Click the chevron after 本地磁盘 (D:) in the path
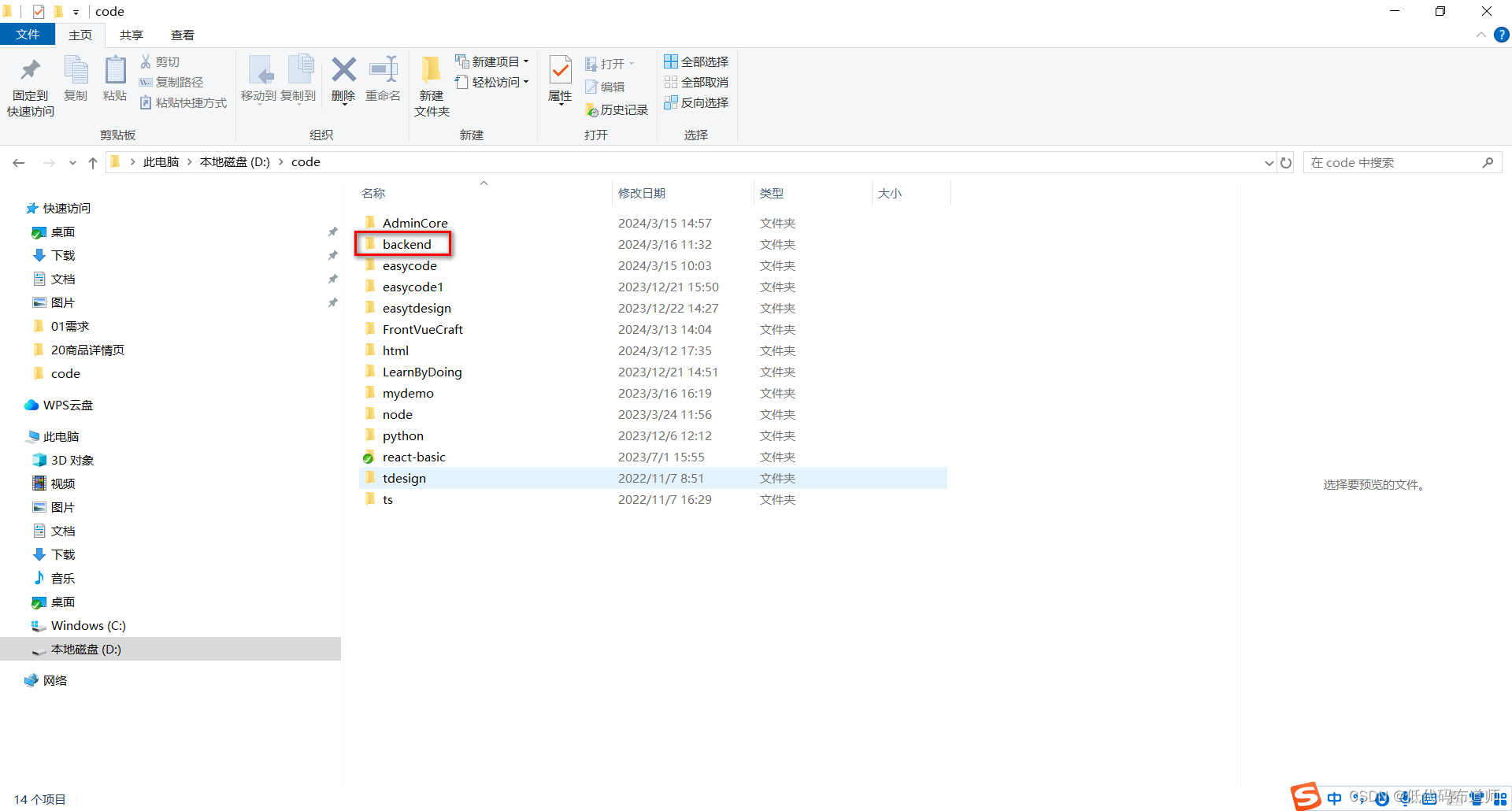1512x811 pixels. pos(280,162)
